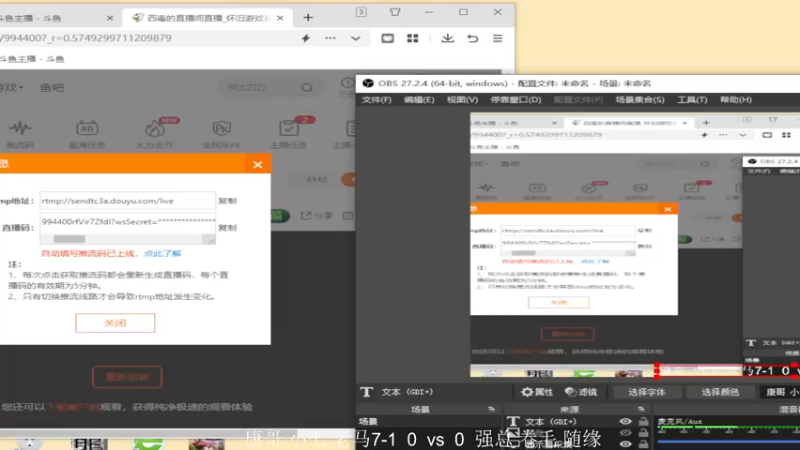Close the orange stream info dialog

[x=258, y=165]
